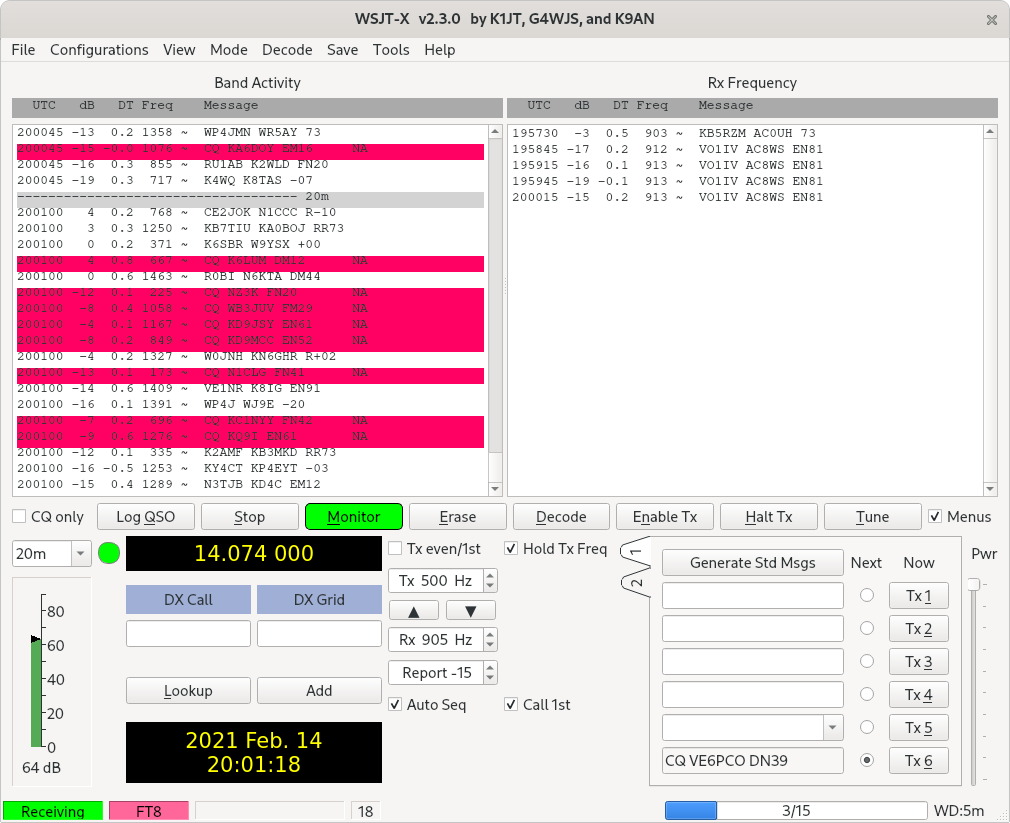Adjust the Report -15 stepper
1010x823 pixels.
(x=490, y=673)
